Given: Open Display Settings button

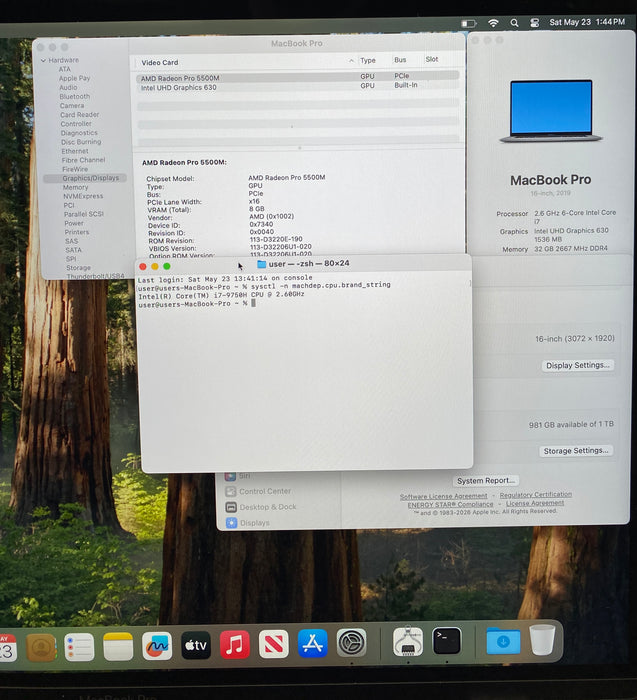Looking at the screenshot, I should 578,365.
